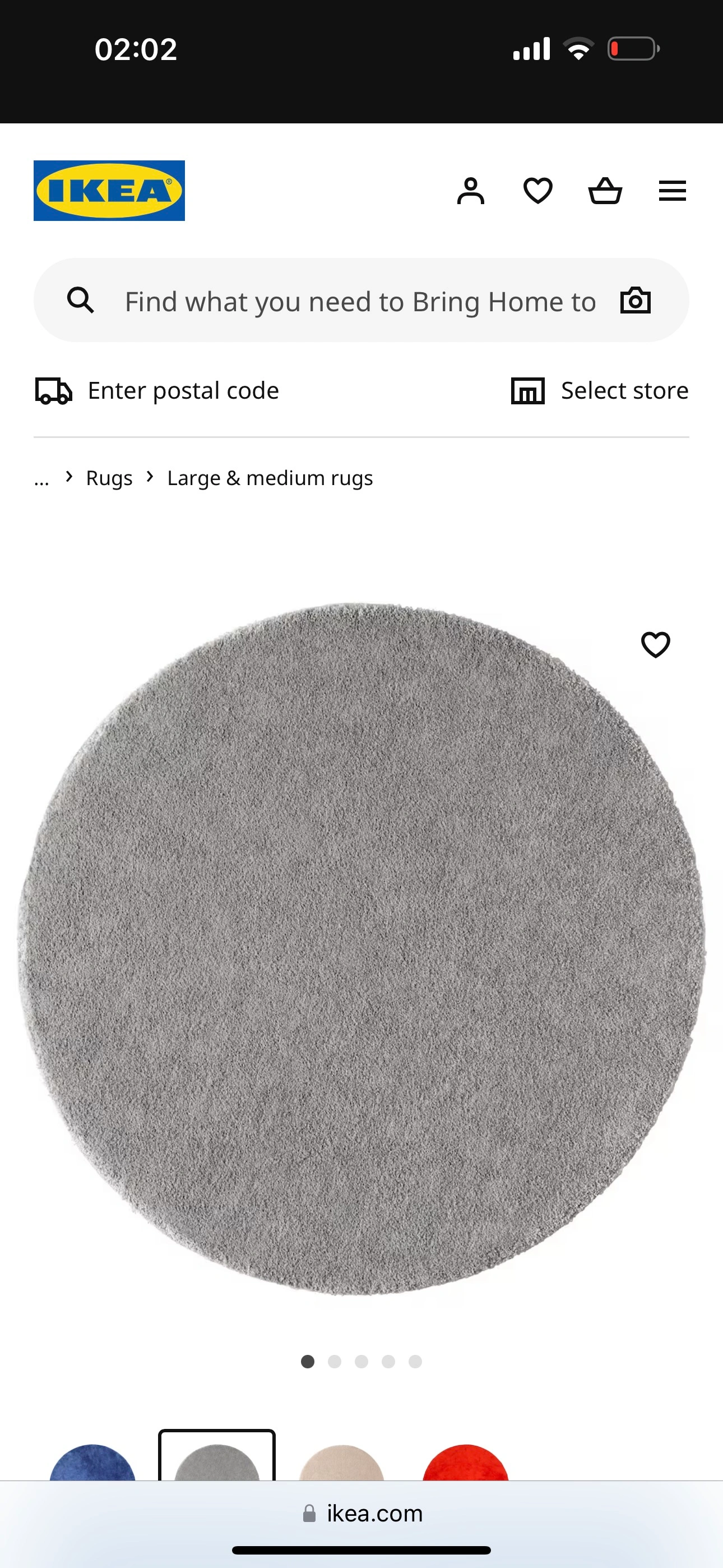Open Large & medium rugs breadcrumb
This screenshot has width=723, height=1568.
click(x=270, y=478)
